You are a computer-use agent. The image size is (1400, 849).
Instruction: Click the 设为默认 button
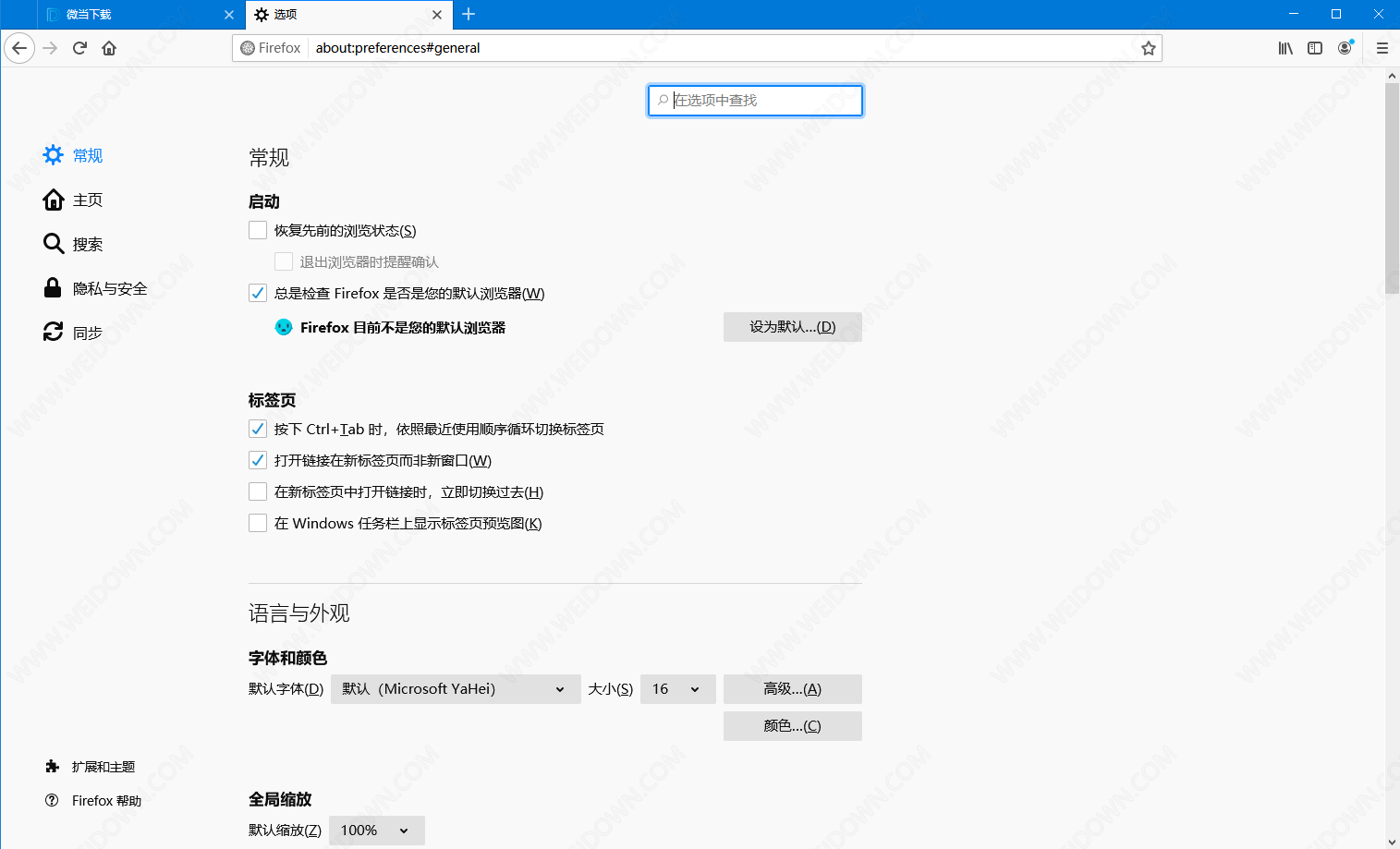(x=792, y=327)
